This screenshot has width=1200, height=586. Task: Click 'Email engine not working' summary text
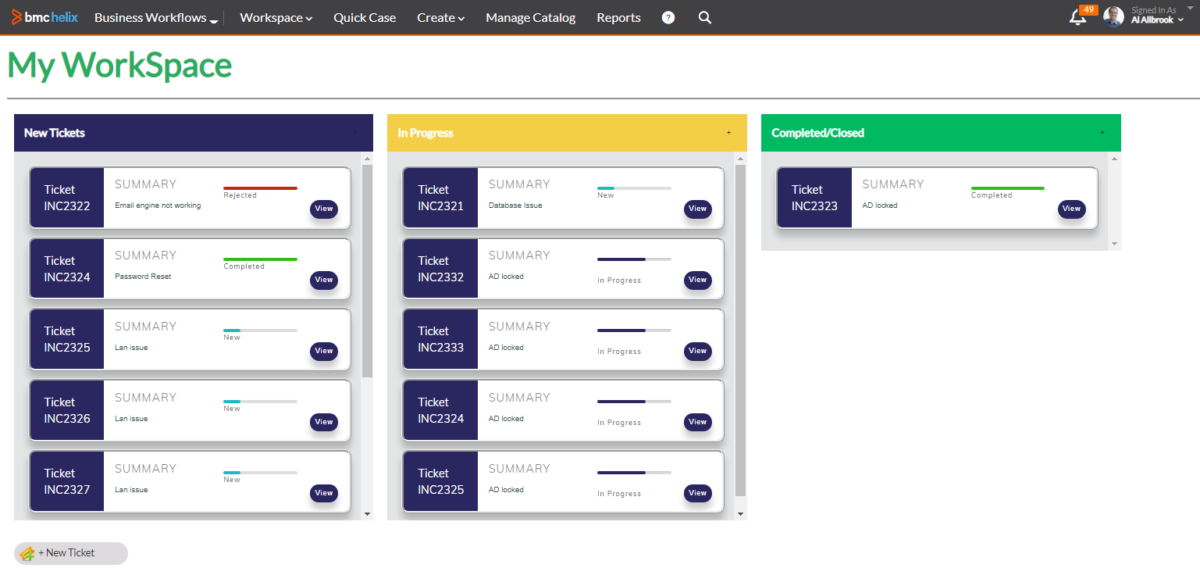(x=158, y=206)
